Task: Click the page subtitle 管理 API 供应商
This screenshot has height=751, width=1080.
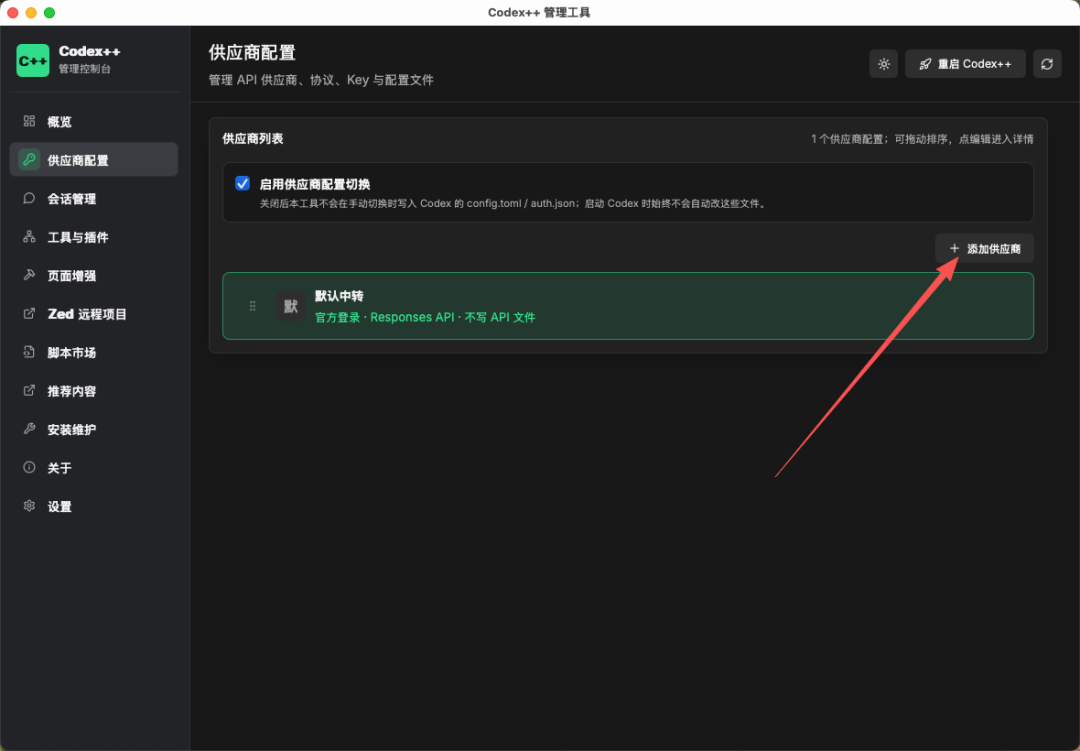Action: pos(321,80)
